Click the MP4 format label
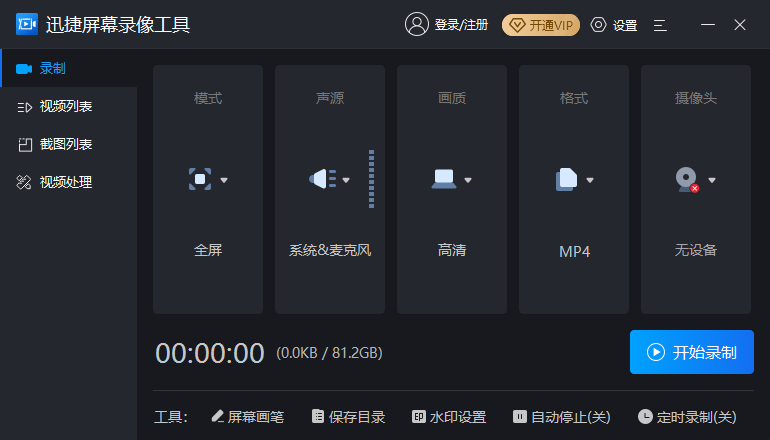This screenshot has width=770, height=440. tap(574, 251)
